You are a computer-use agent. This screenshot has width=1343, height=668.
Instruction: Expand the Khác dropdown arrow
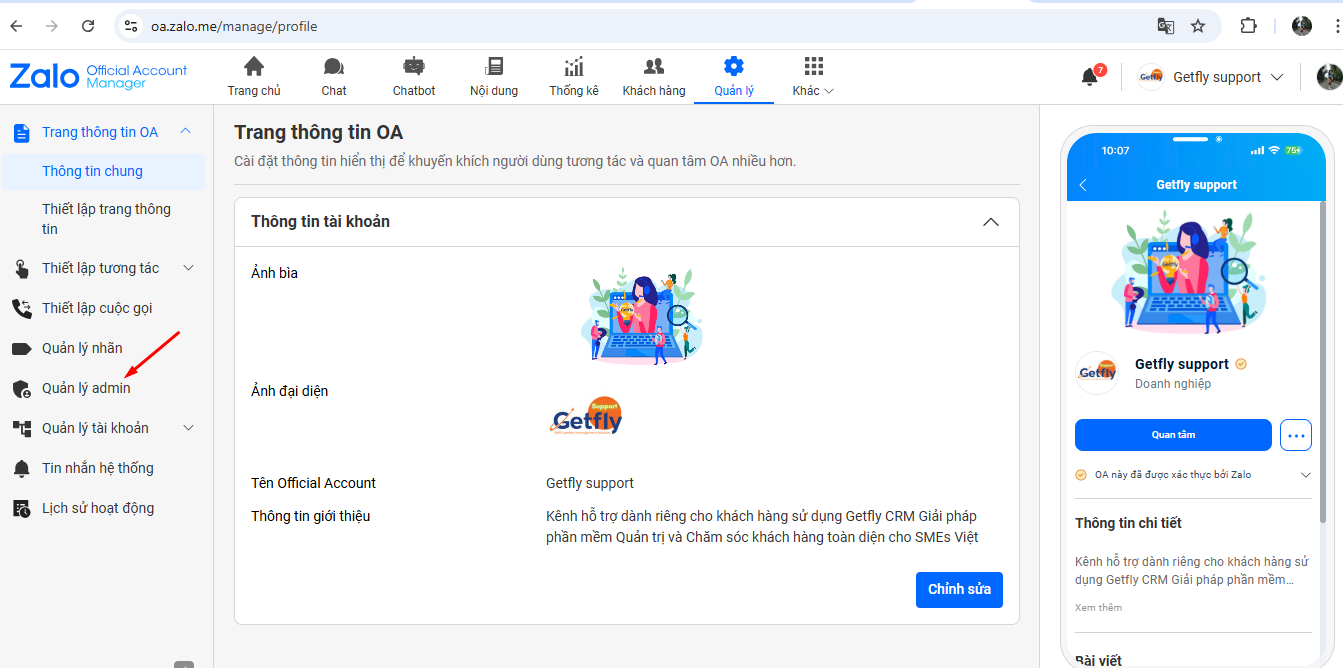click(x=828, y=91)
